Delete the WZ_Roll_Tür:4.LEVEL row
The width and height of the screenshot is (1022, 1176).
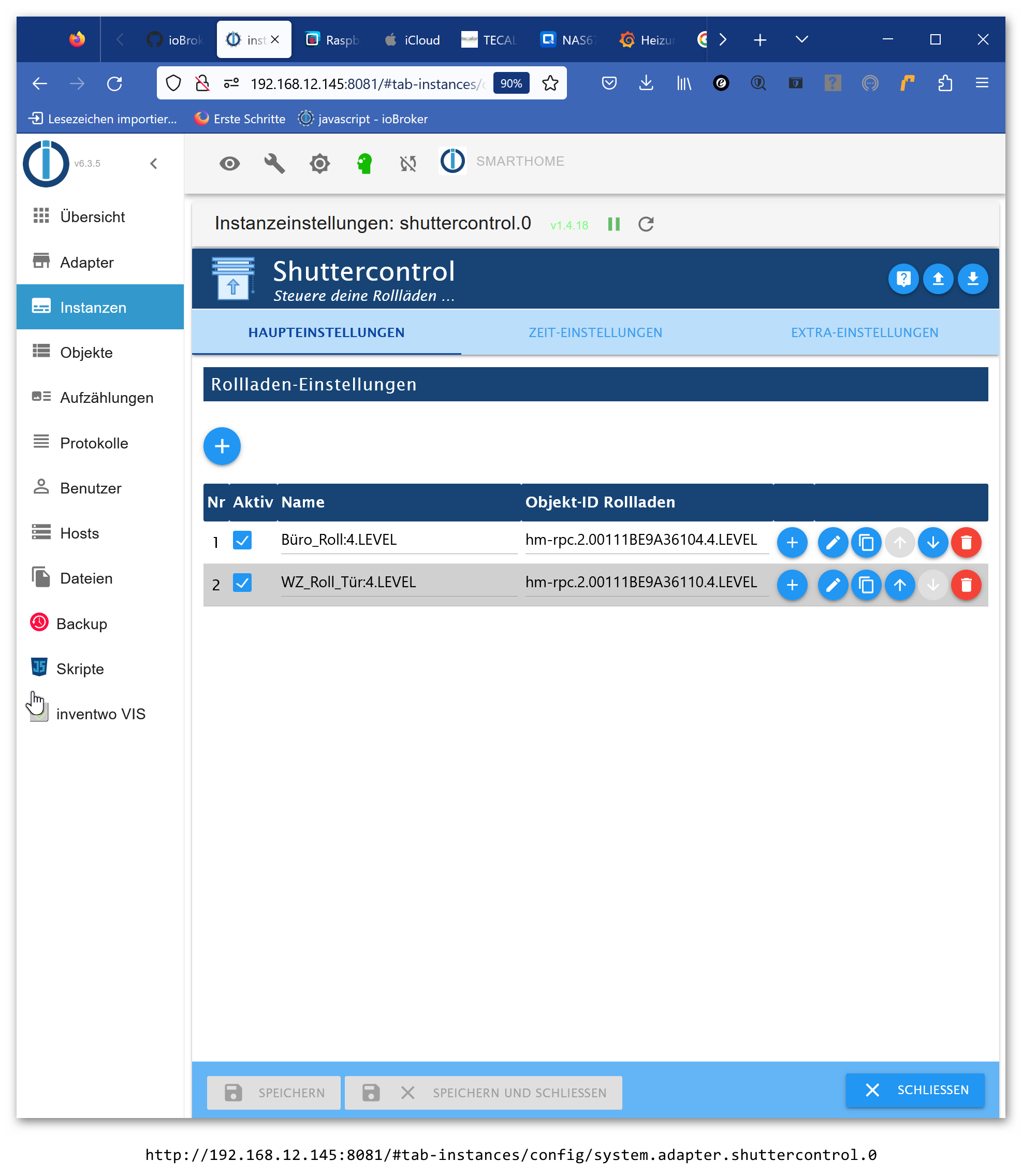coord(966,585)
